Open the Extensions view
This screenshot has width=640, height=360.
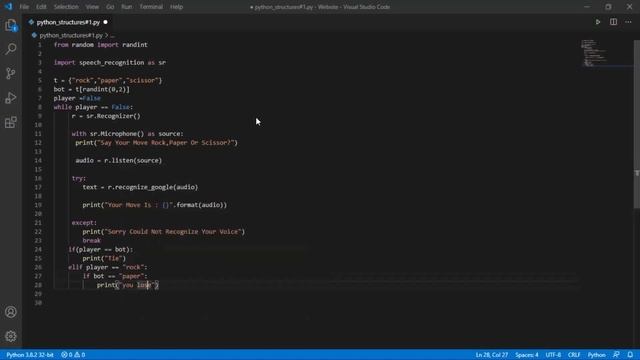tap(11, 122)
